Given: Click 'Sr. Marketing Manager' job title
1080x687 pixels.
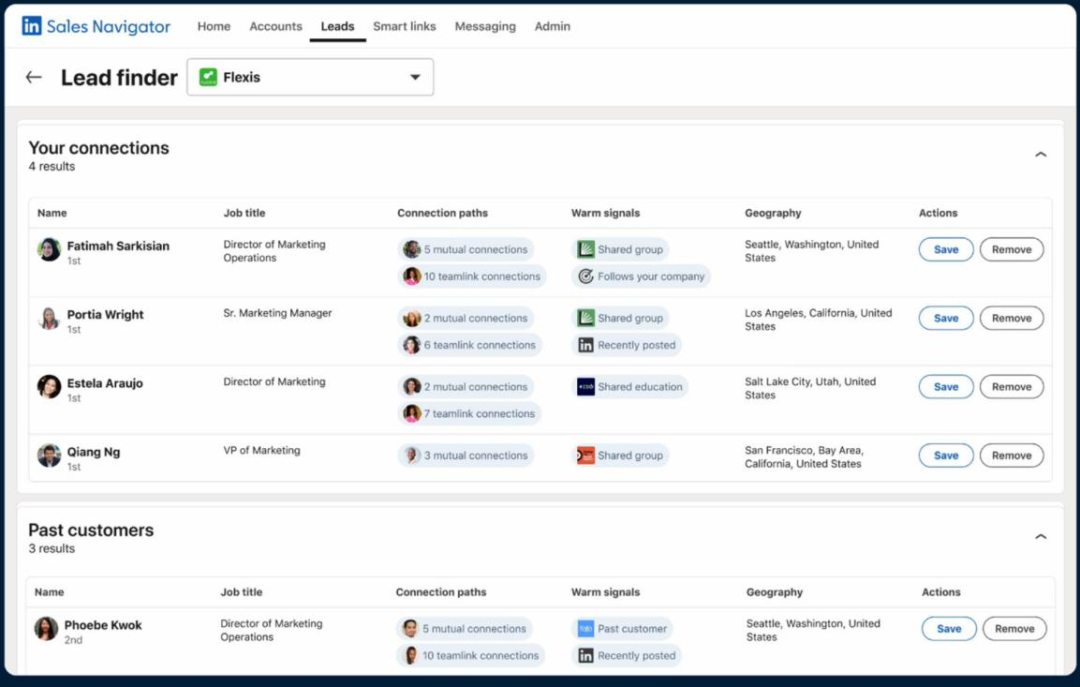Looking at the screenshot, I should click(x=278, y=313).
